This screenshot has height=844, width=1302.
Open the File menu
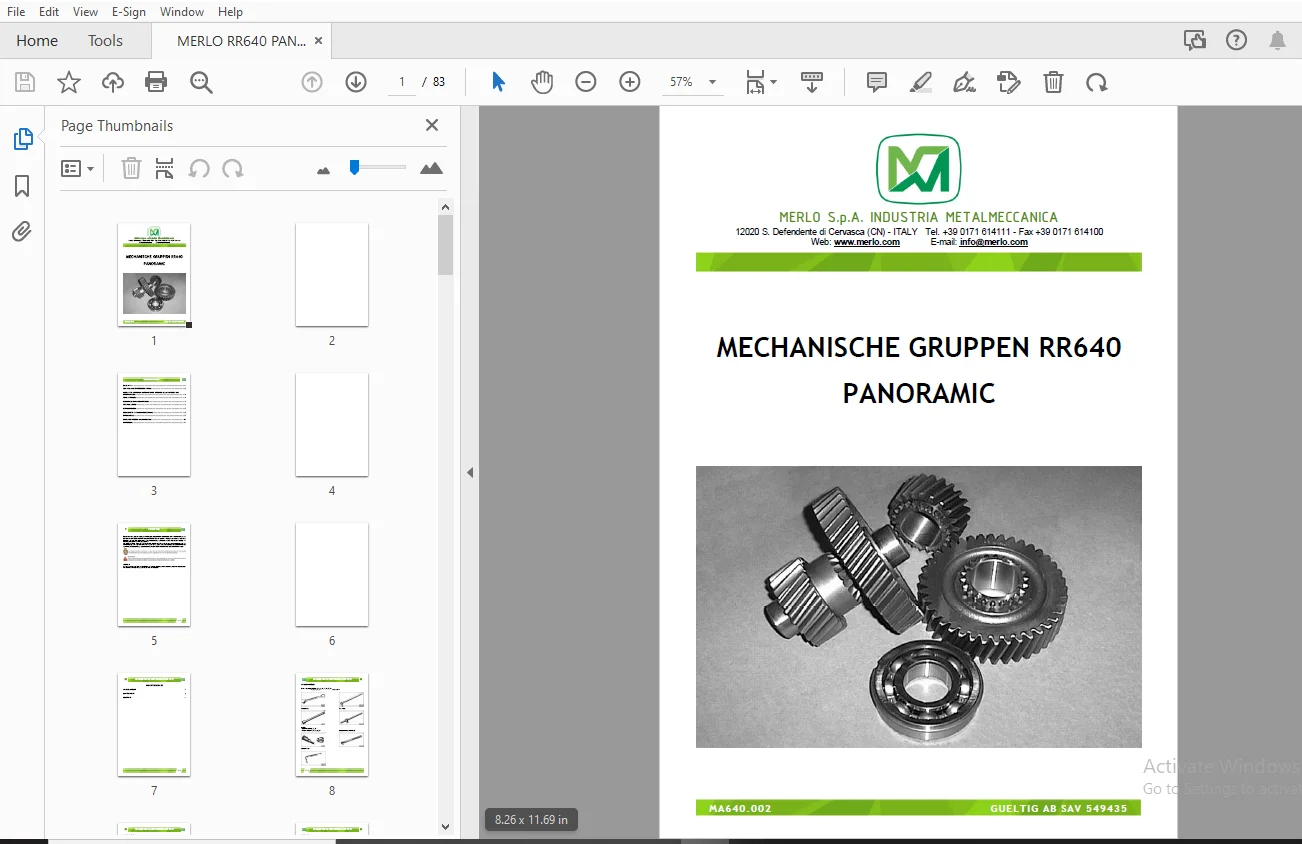(x=16, y=12)
